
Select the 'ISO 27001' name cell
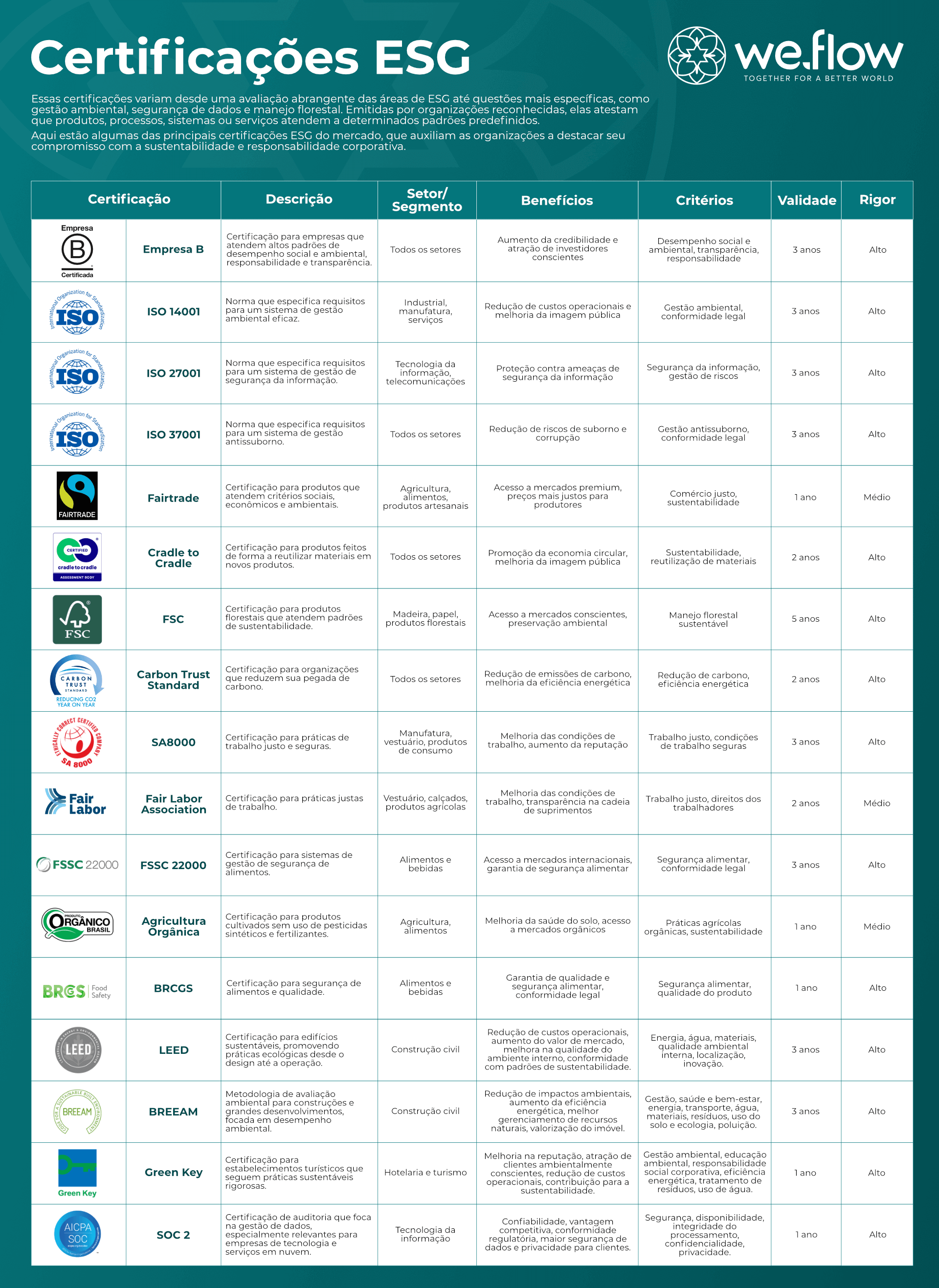coord(173,373)
